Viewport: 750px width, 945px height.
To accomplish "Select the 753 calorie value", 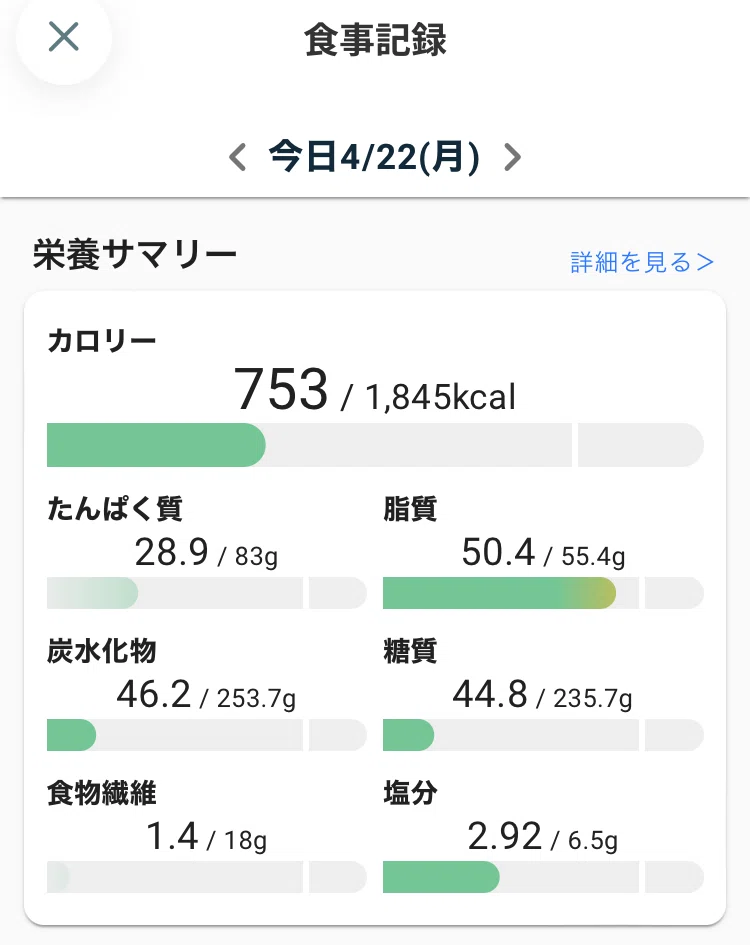I will point(281,389).
